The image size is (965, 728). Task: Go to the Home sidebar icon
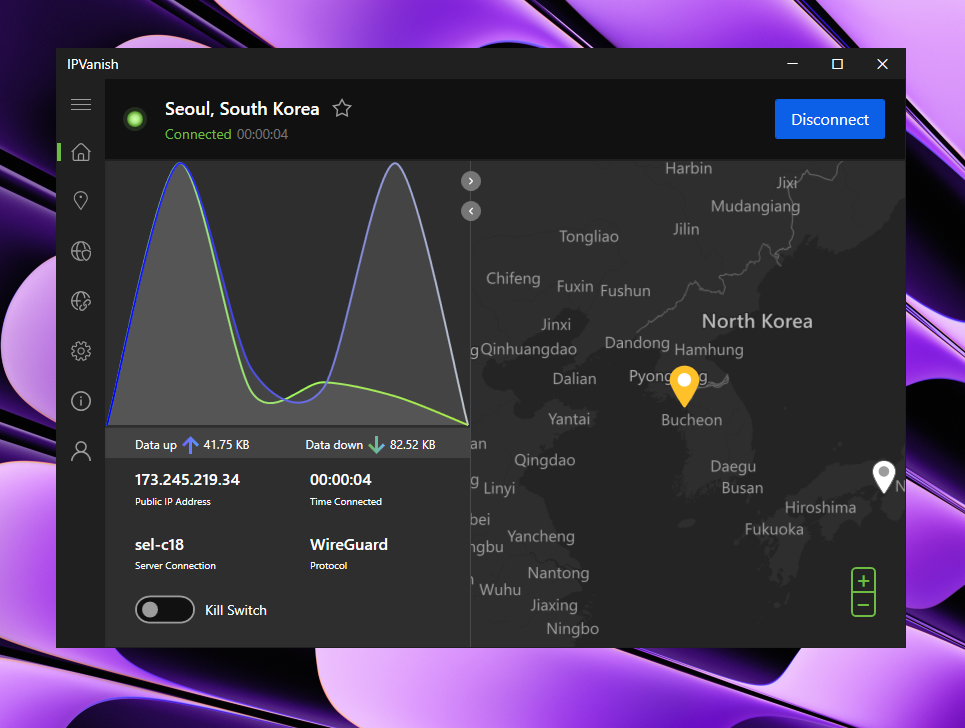(x=81, y=152)
